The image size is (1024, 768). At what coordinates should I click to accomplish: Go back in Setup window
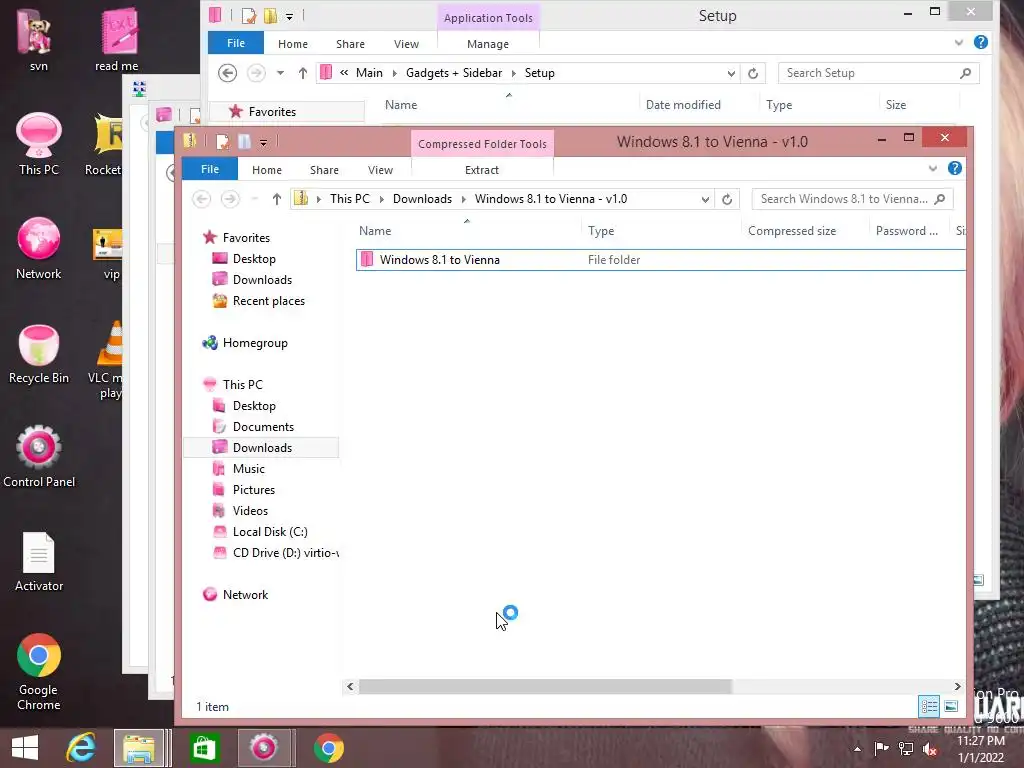[227, 73]
